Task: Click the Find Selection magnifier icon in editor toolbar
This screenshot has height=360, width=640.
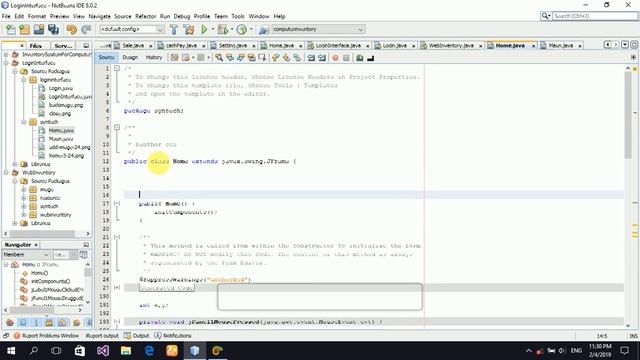Action: click(219, 58)
